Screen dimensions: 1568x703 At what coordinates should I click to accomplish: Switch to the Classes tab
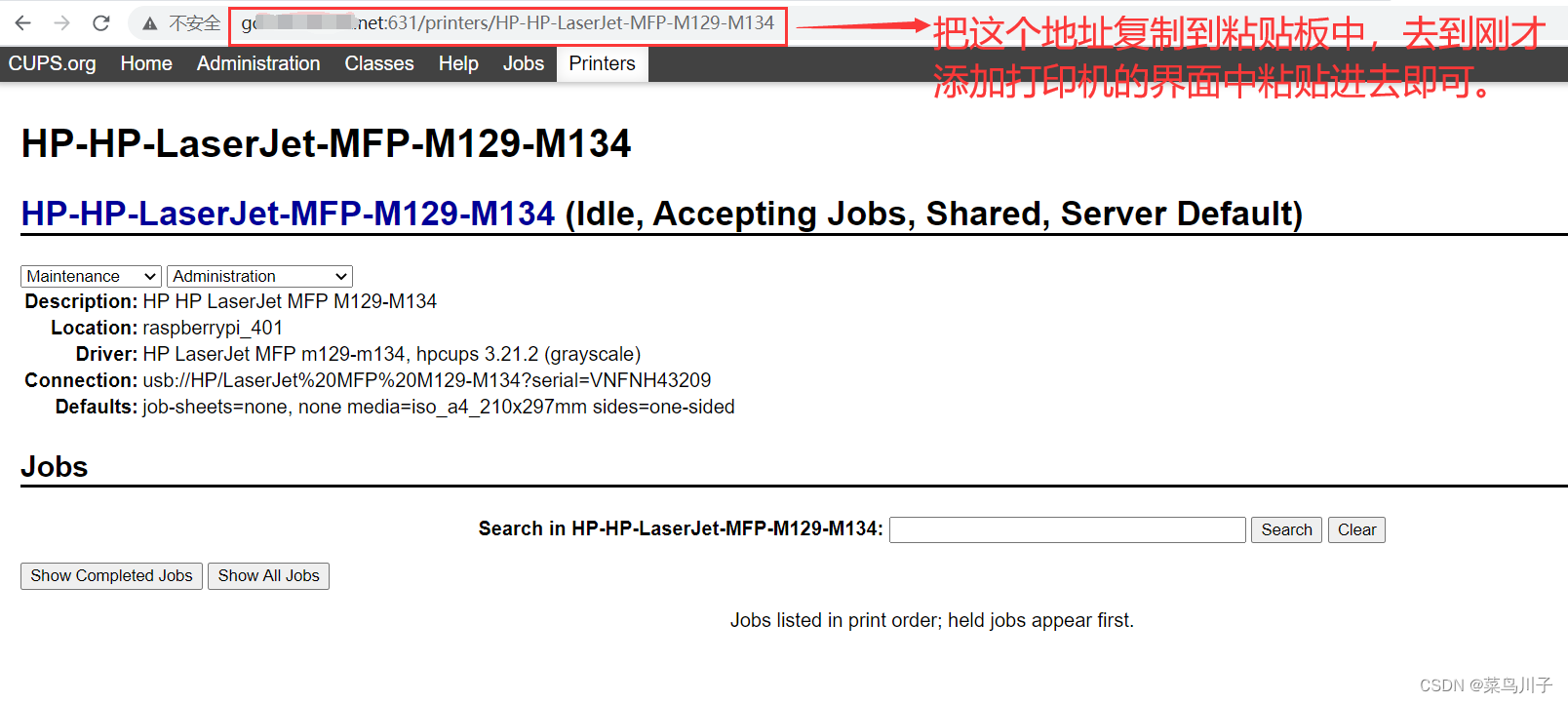tap(379, 63)
